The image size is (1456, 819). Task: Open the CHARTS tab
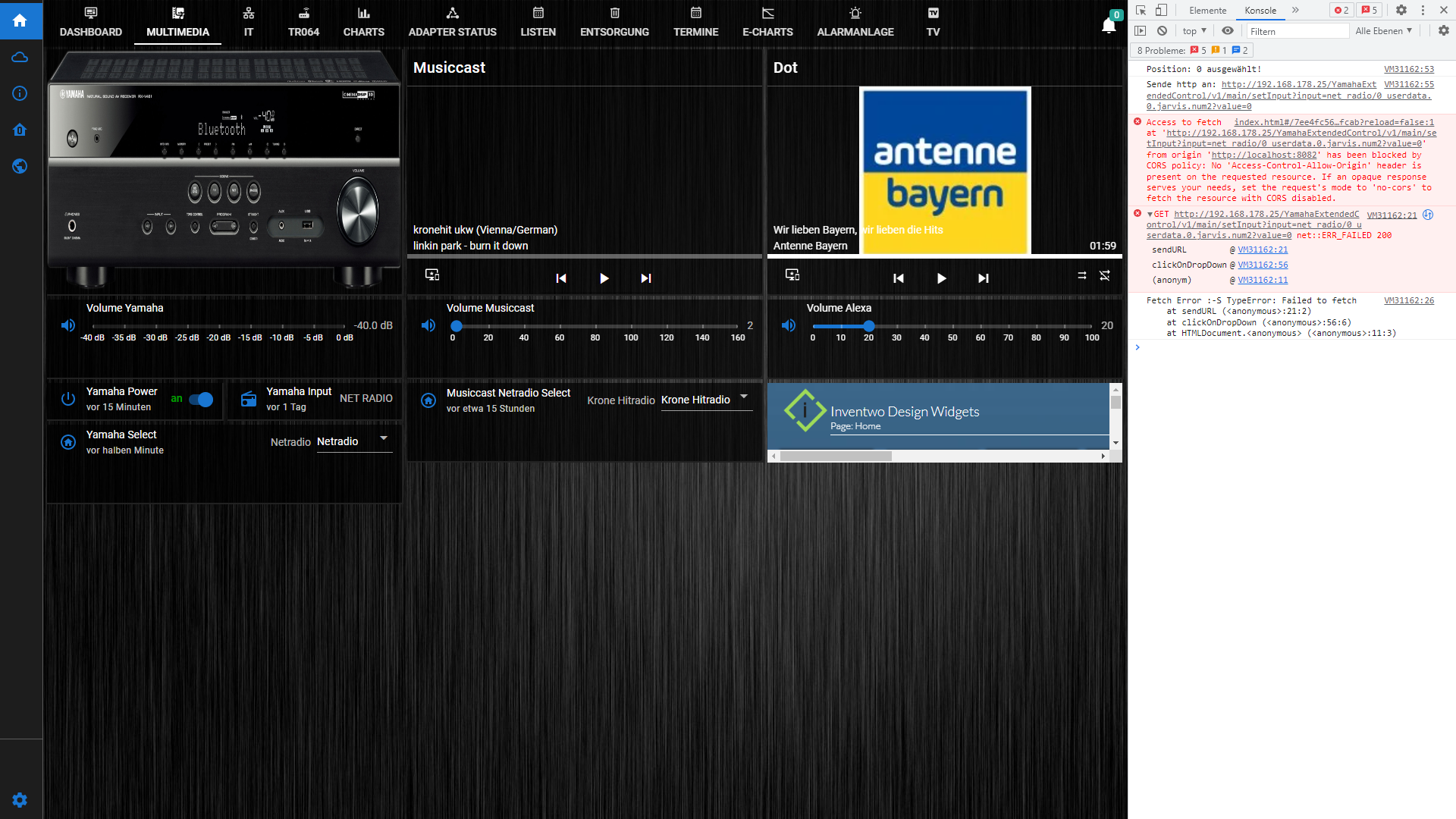coord(364,23)
